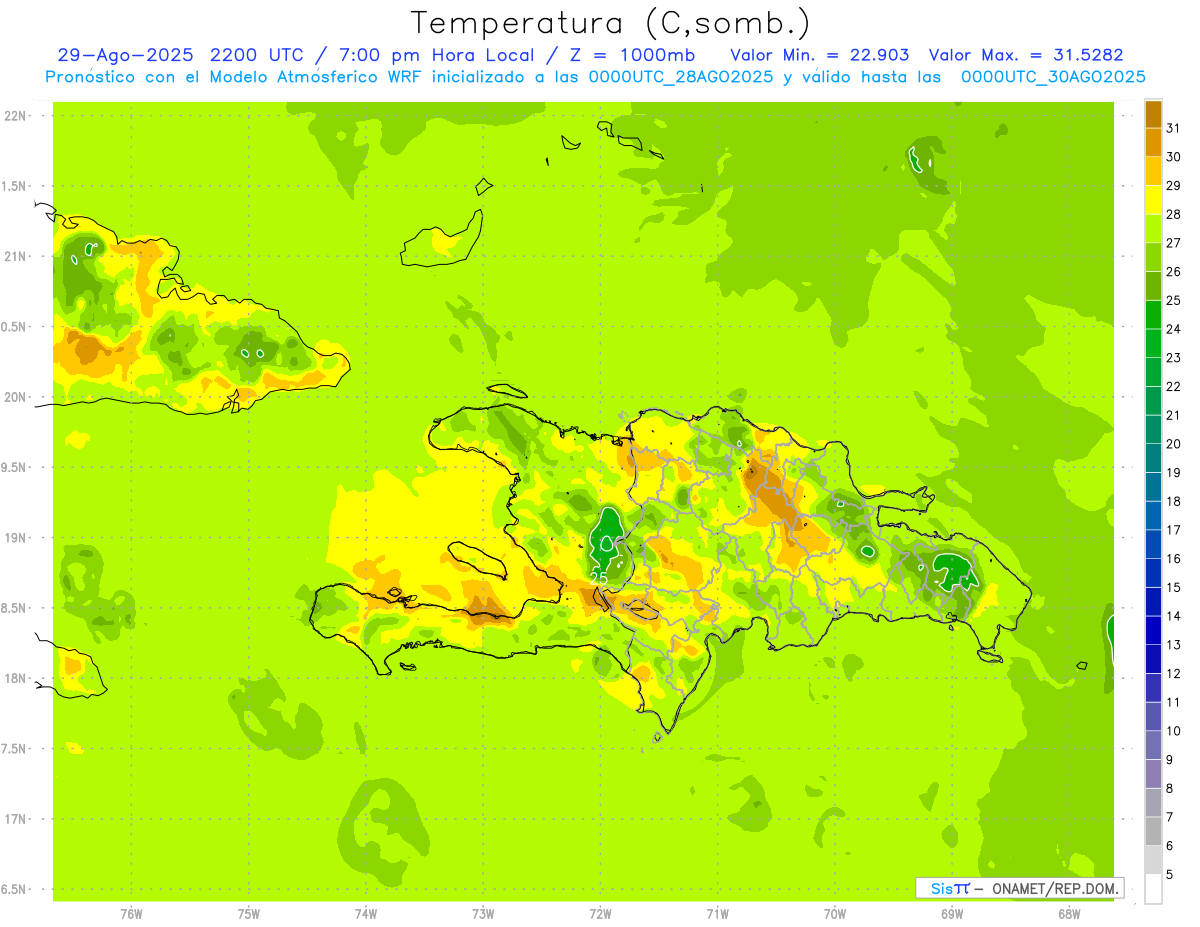Click the '18N' latitude axis label
The height and width of the screenshot is (927, 1200).
click(14, 679)
